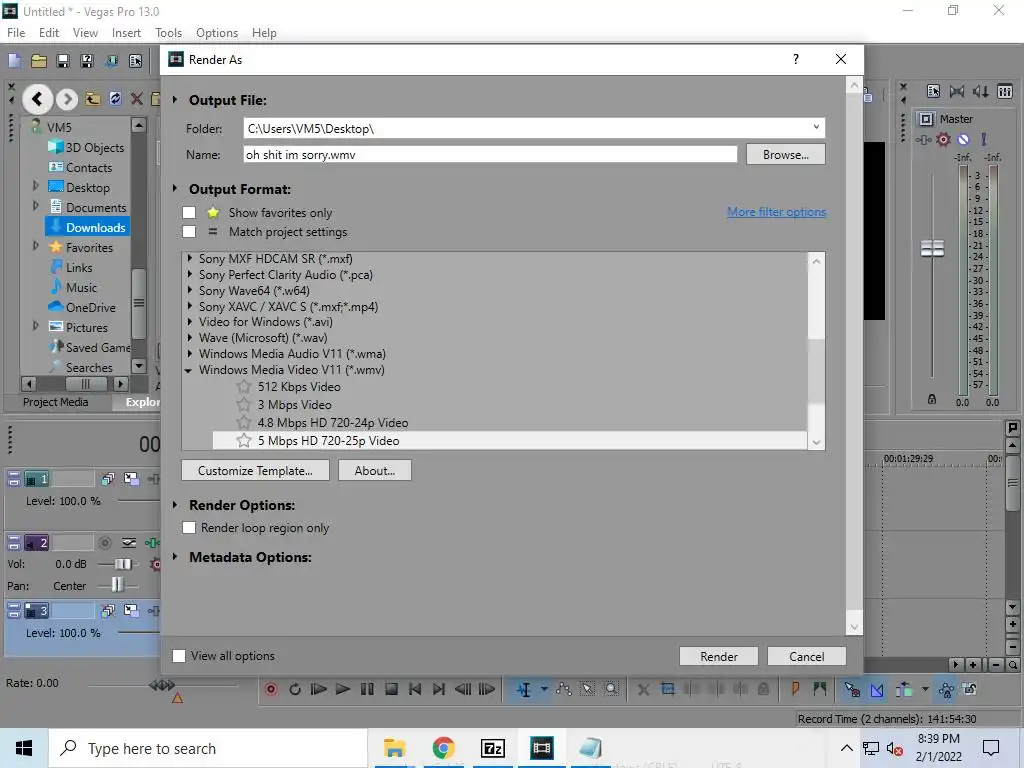1024x768 pixels.
Task: Open the Edit menu
Action: (x=49, y=33)
